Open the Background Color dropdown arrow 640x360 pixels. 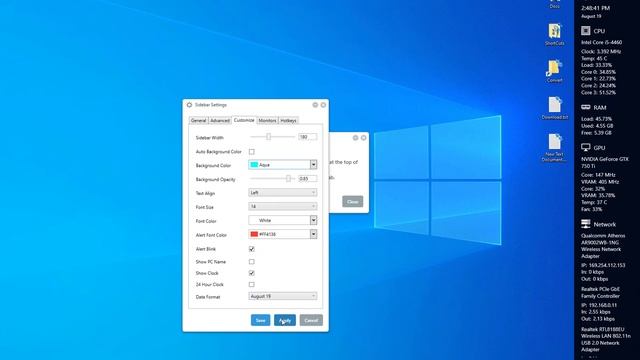click(313, 164)
